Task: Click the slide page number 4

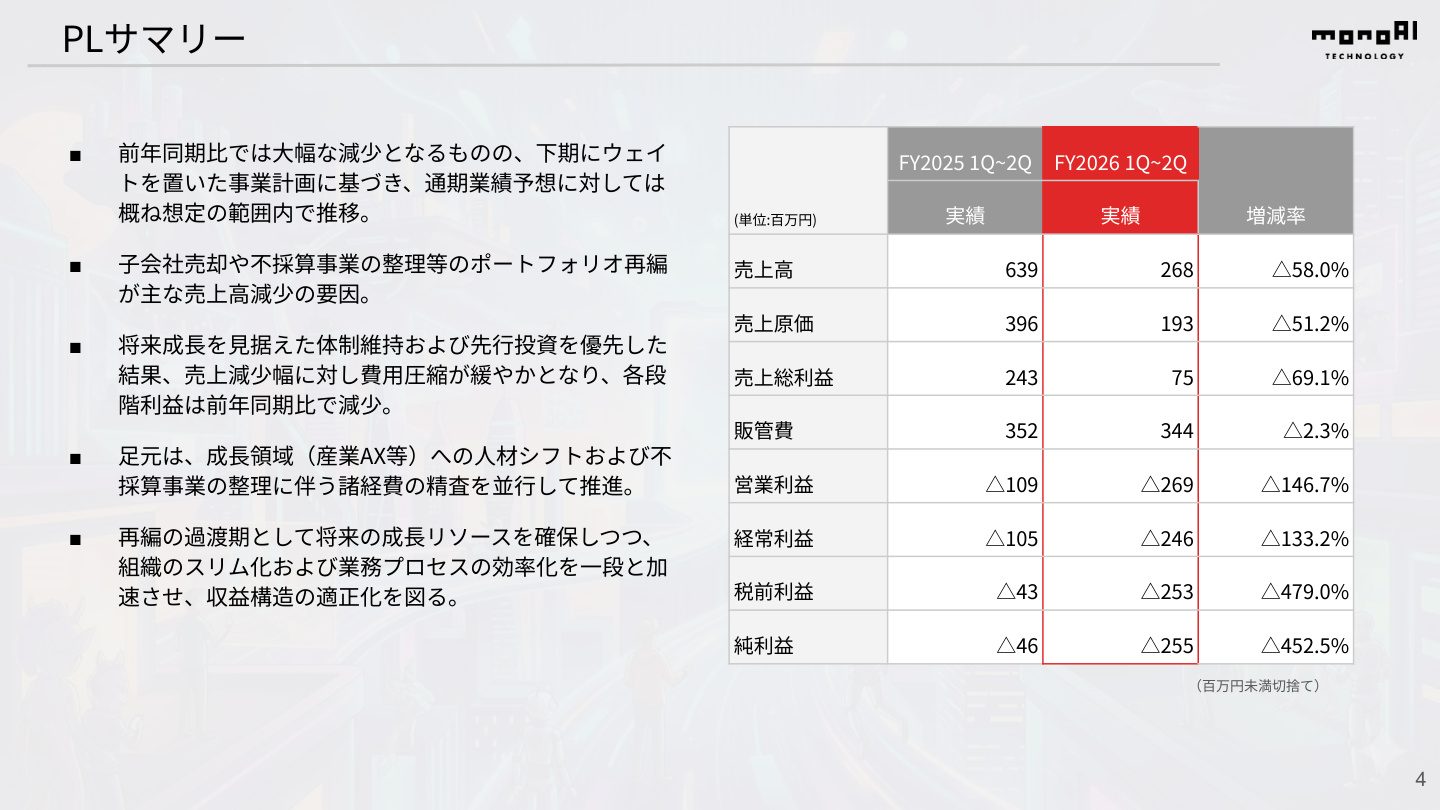Action: [1420, 779]
